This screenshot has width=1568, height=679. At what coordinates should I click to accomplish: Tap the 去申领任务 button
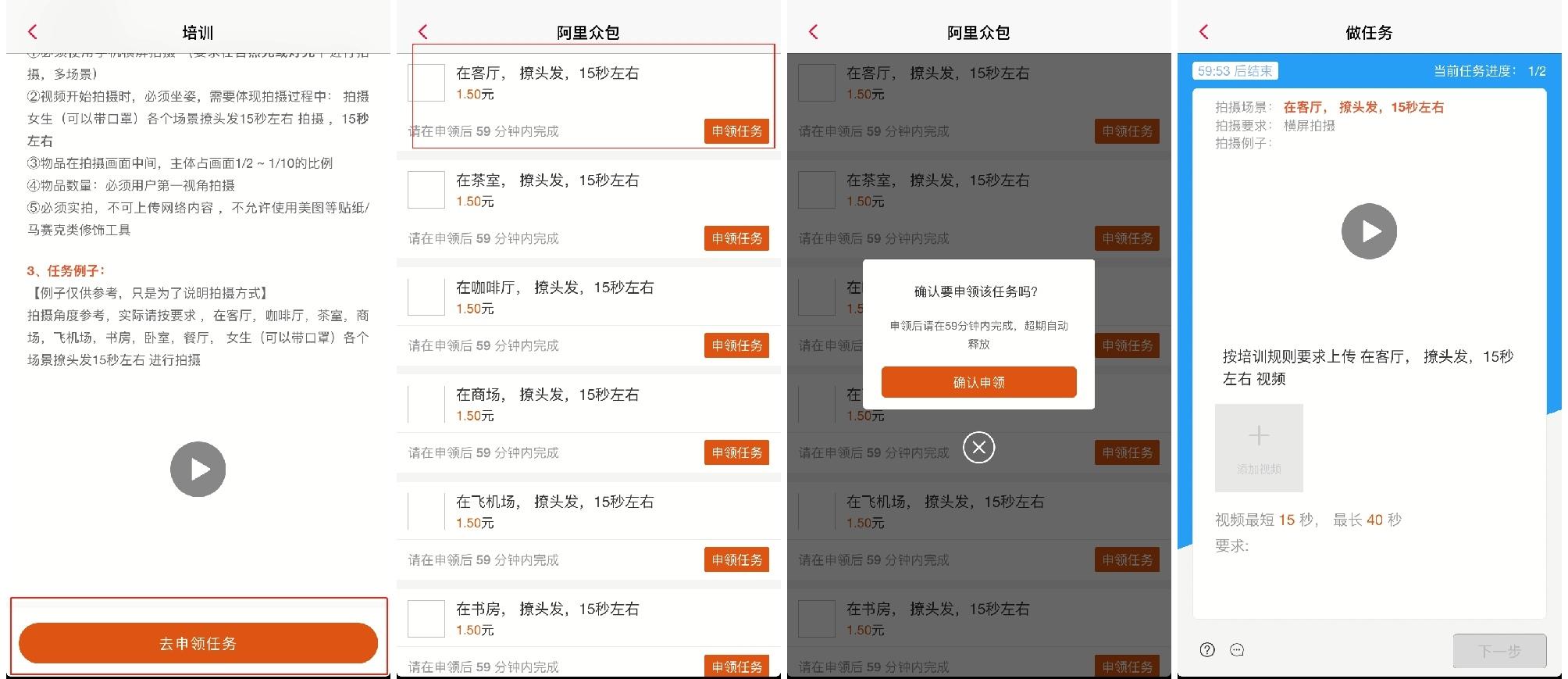(198, 643)
